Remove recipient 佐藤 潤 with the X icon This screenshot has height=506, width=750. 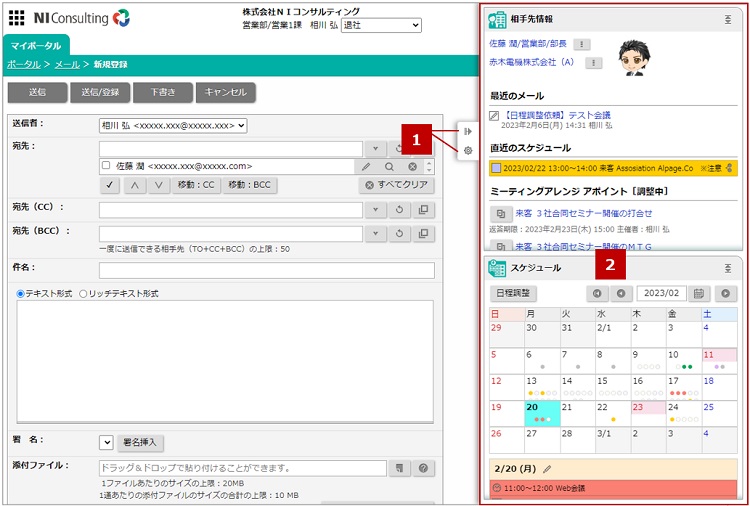412,166
